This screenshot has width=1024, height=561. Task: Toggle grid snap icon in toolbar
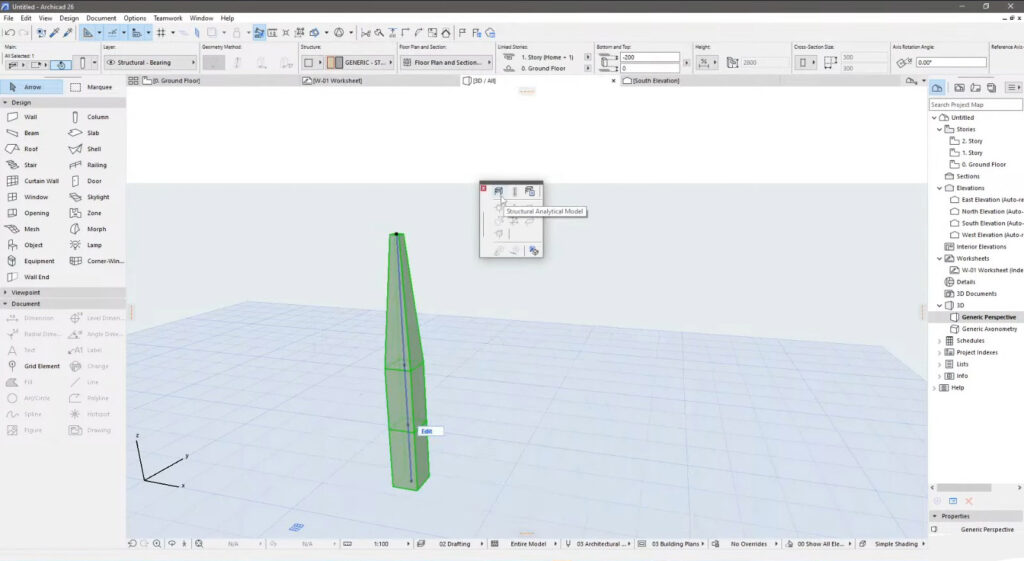click(x=161, y=33)
